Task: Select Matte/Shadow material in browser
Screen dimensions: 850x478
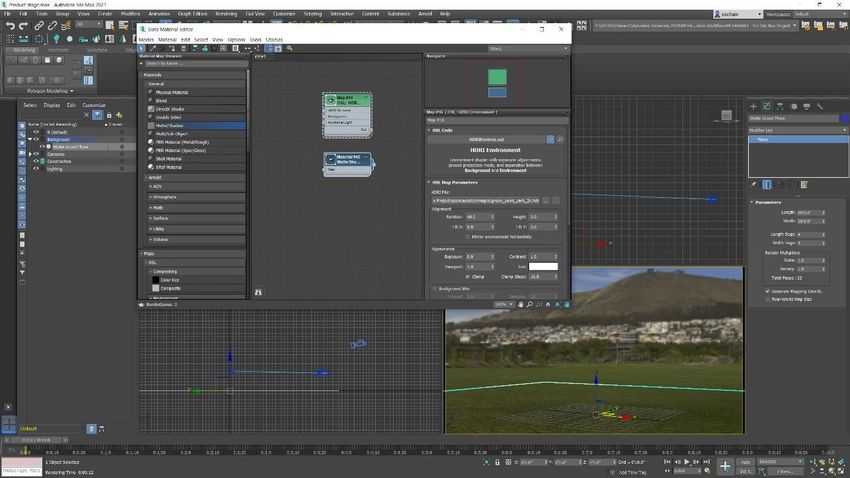Action: pos(196,125)
